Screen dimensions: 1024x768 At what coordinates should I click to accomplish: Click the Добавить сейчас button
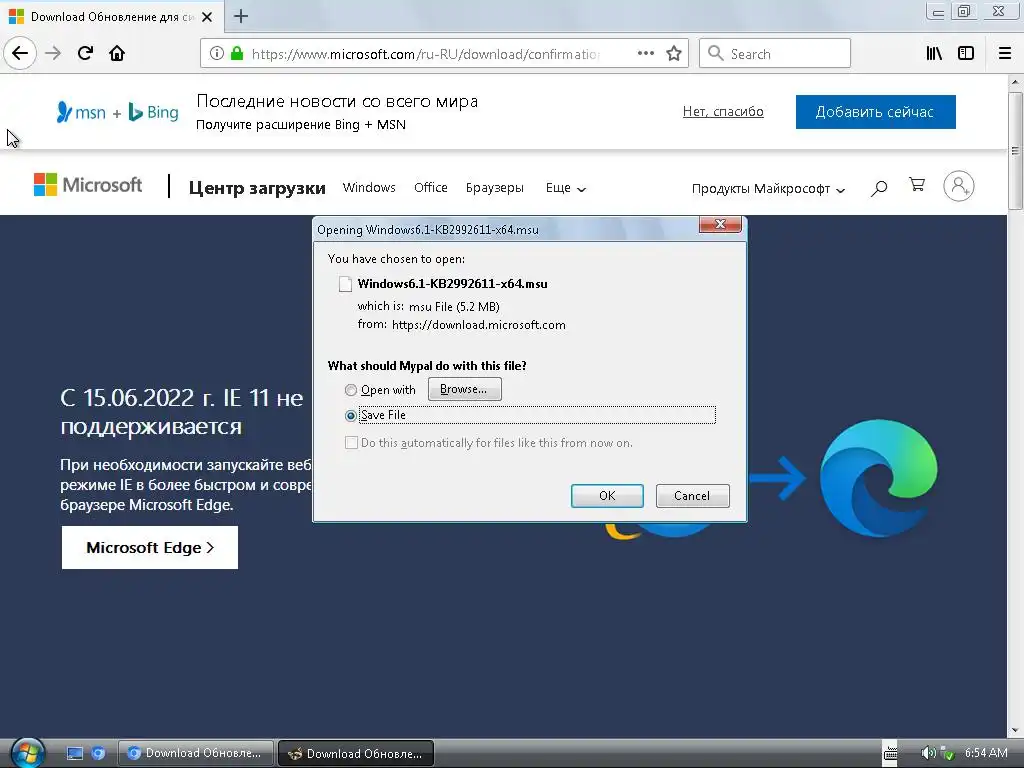pos(875,112)
